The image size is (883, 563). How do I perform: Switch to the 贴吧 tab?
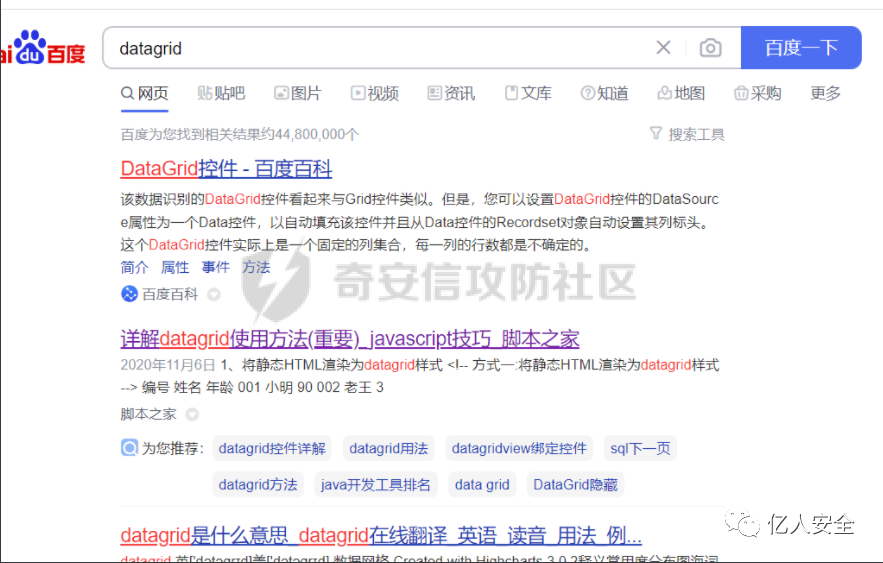pos(221,93)
